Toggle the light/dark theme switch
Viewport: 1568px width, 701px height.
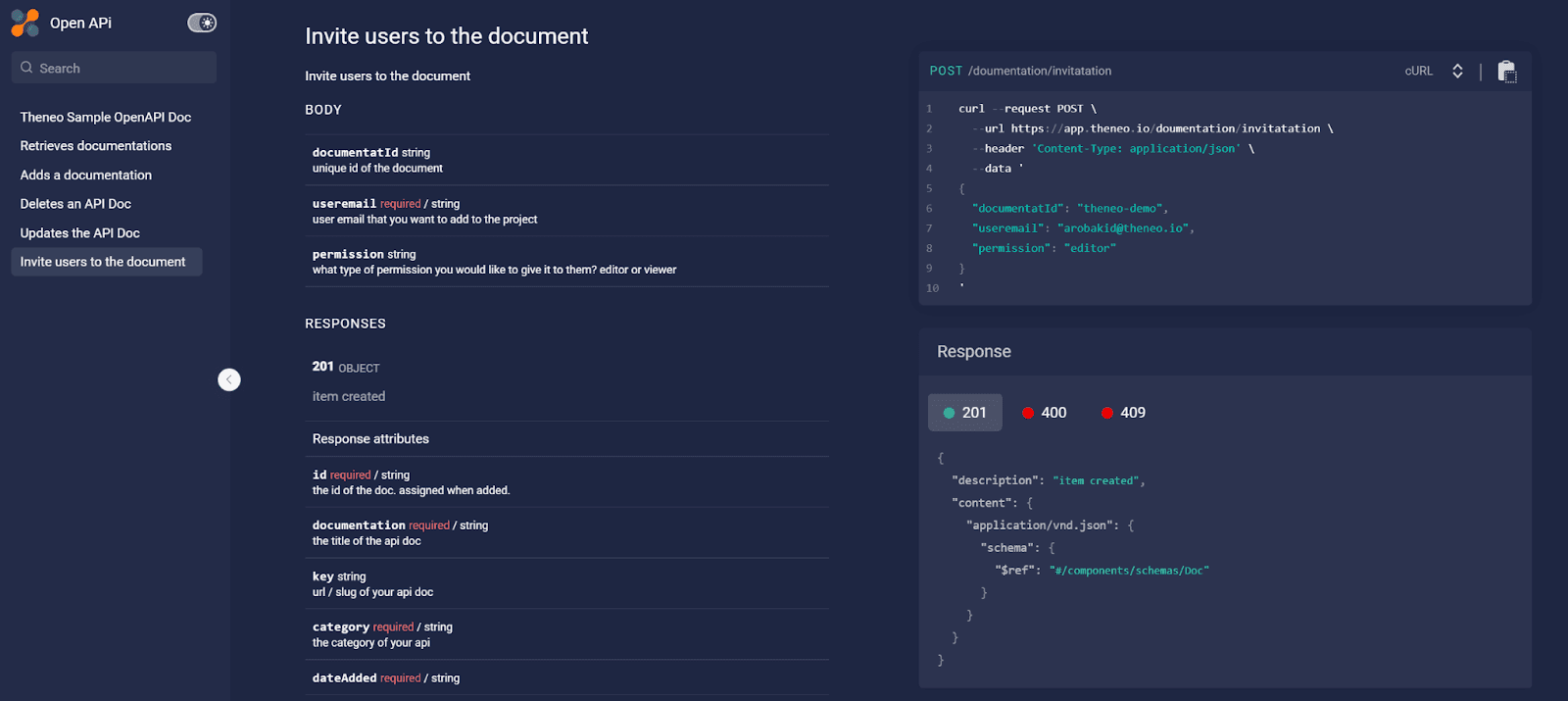[x=202, y=23]
